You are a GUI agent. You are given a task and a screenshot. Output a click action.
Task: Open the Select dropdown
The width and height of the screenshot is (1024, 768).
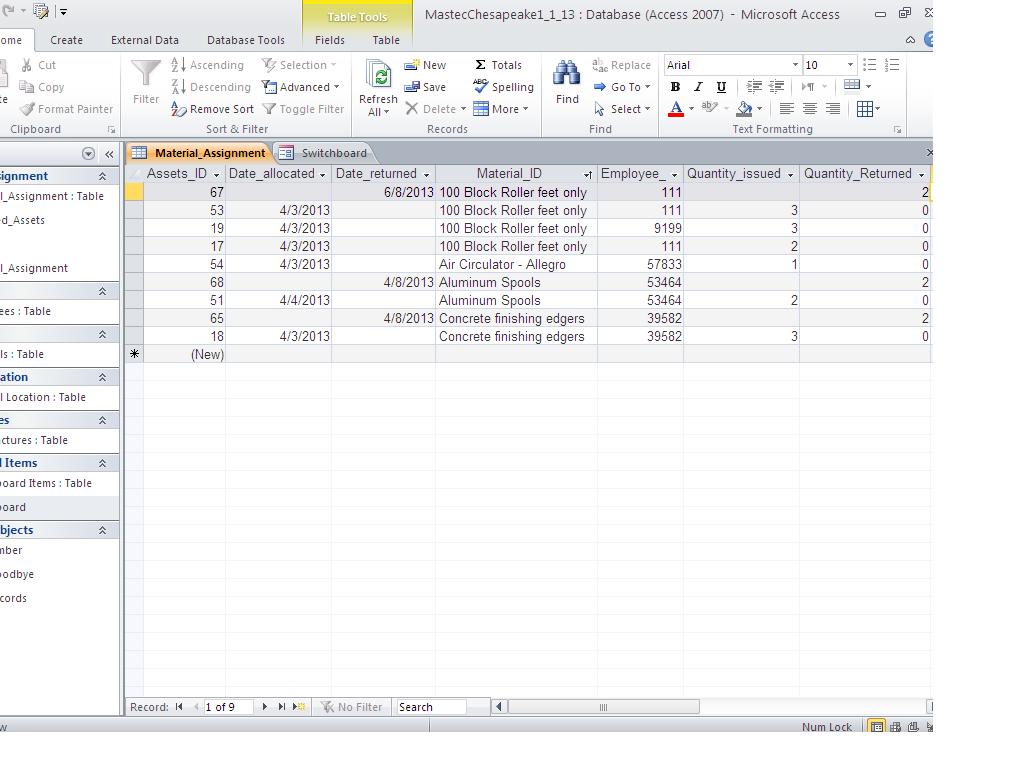point(622,109)
